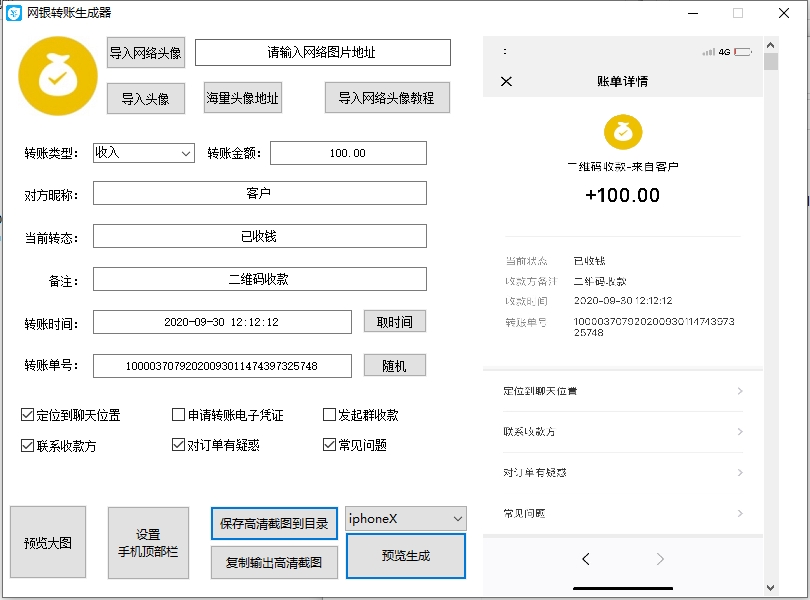Disable the 联系收款方 checkbox

click(x=25, y=444)
